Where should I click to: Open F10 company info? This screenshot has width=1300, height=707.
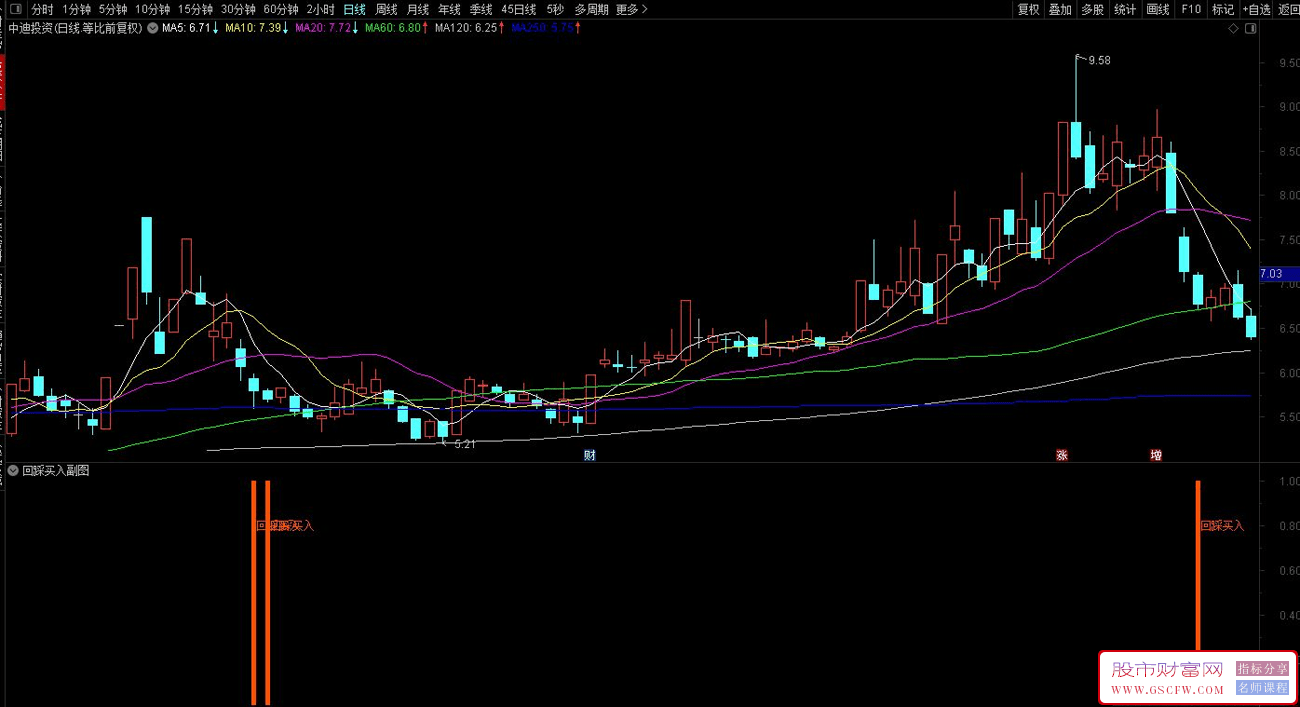pos(1191,9)
